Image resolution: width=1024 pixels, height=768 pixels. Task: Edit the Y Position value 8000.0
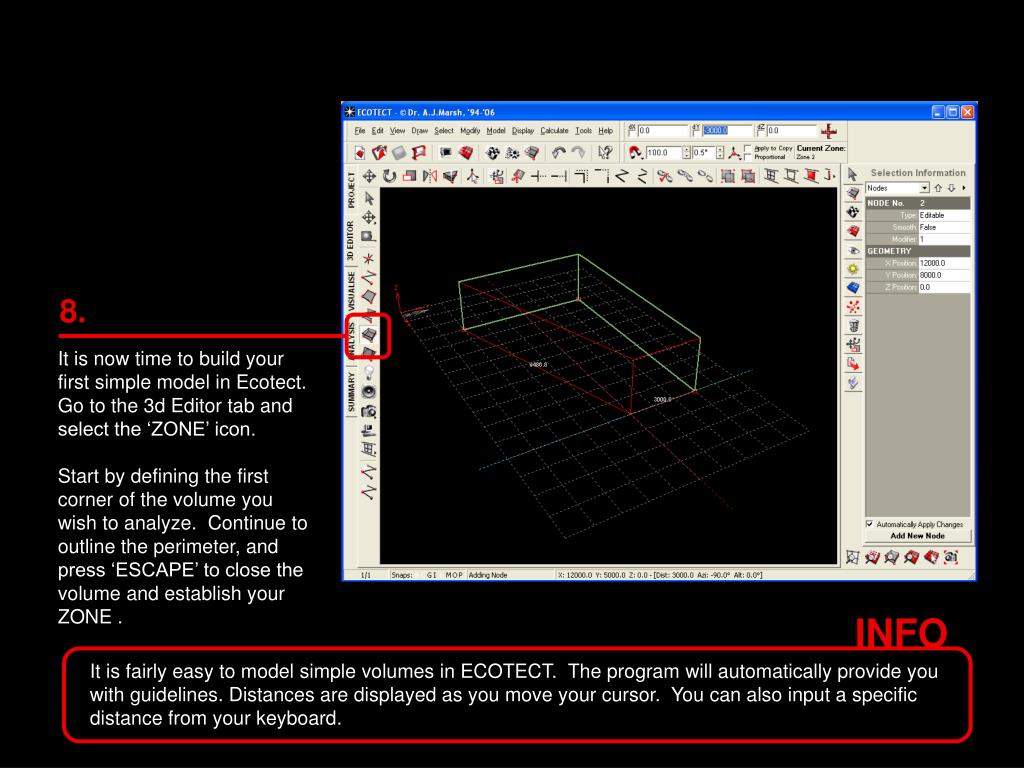(x=944, y=275)
